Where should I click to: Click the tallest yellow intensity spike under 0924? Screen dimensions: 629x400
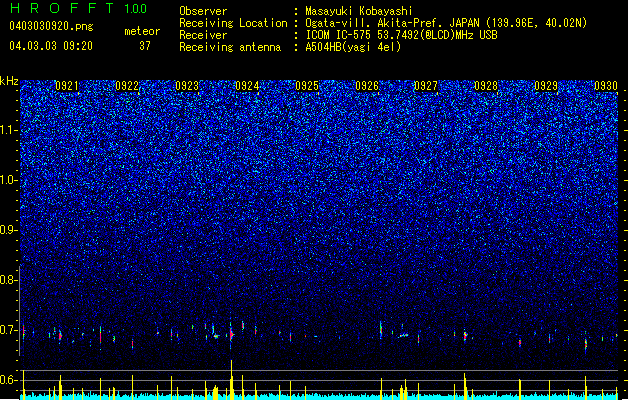tap(231, 380)
